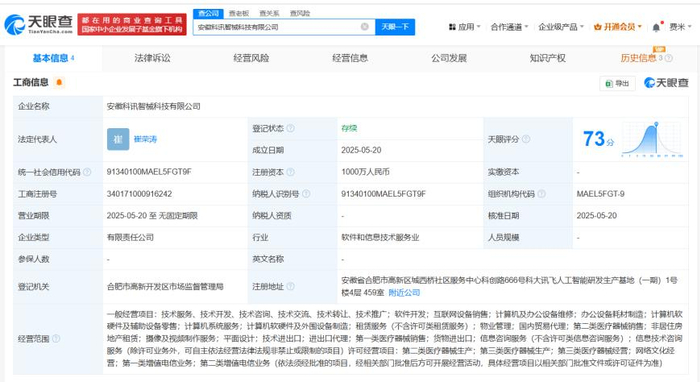Click the help icon next to 注册资本
Viewport: 700px width, 382px height.
[x=291, y=172]
